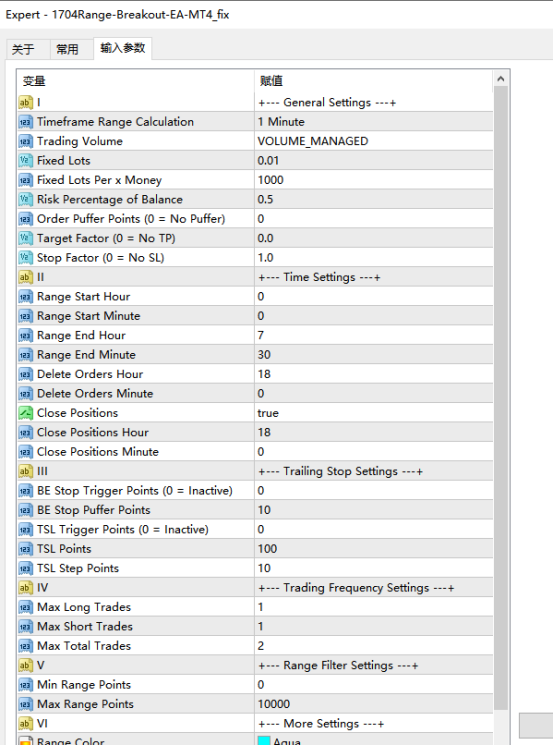
Task: Open the Range Color Aqua value picker
Action: click(x=373, y=739)
